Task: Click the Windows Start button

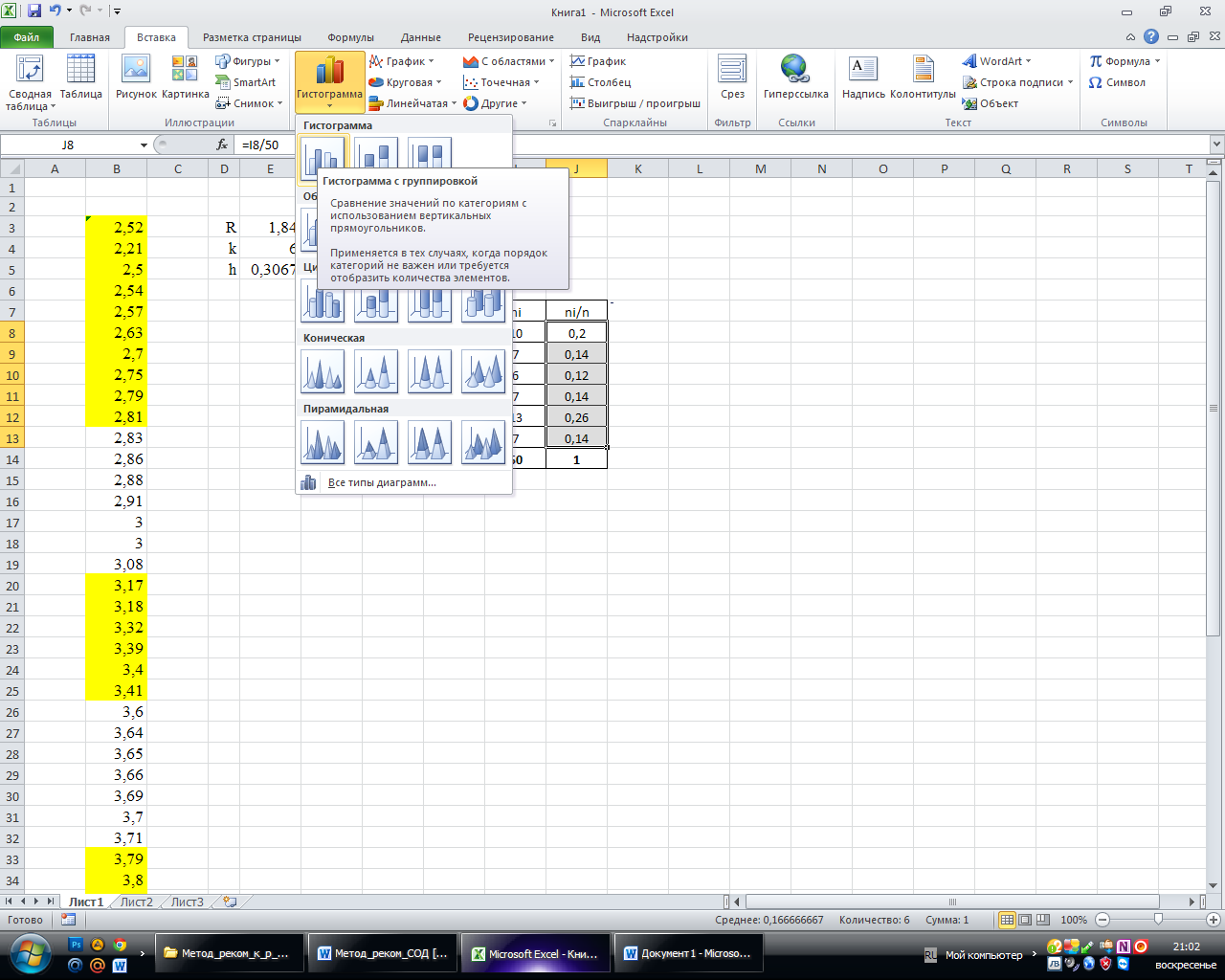Action: (x=29, y=954)
